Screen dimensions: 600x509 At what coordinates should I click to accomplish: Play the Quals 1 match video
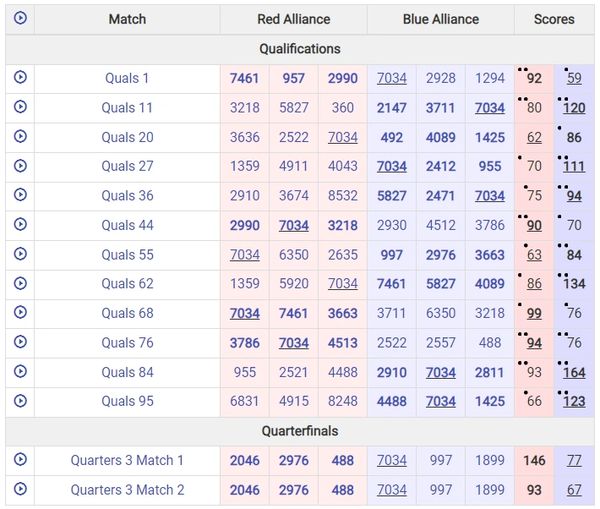[20, 78]
